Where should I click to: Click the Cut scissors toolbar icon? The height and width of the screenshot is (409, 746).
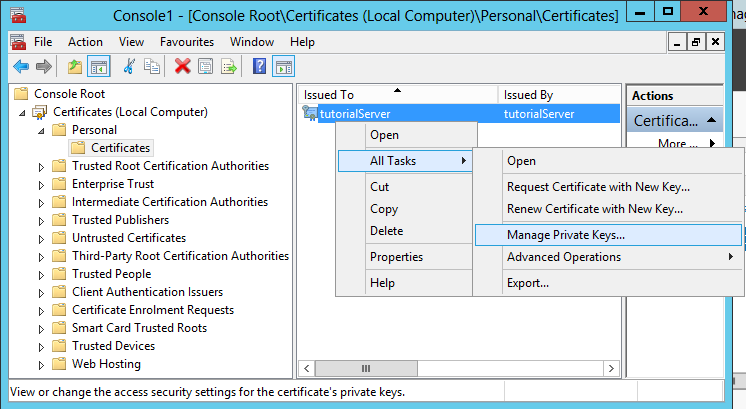(x=128, y=66)
